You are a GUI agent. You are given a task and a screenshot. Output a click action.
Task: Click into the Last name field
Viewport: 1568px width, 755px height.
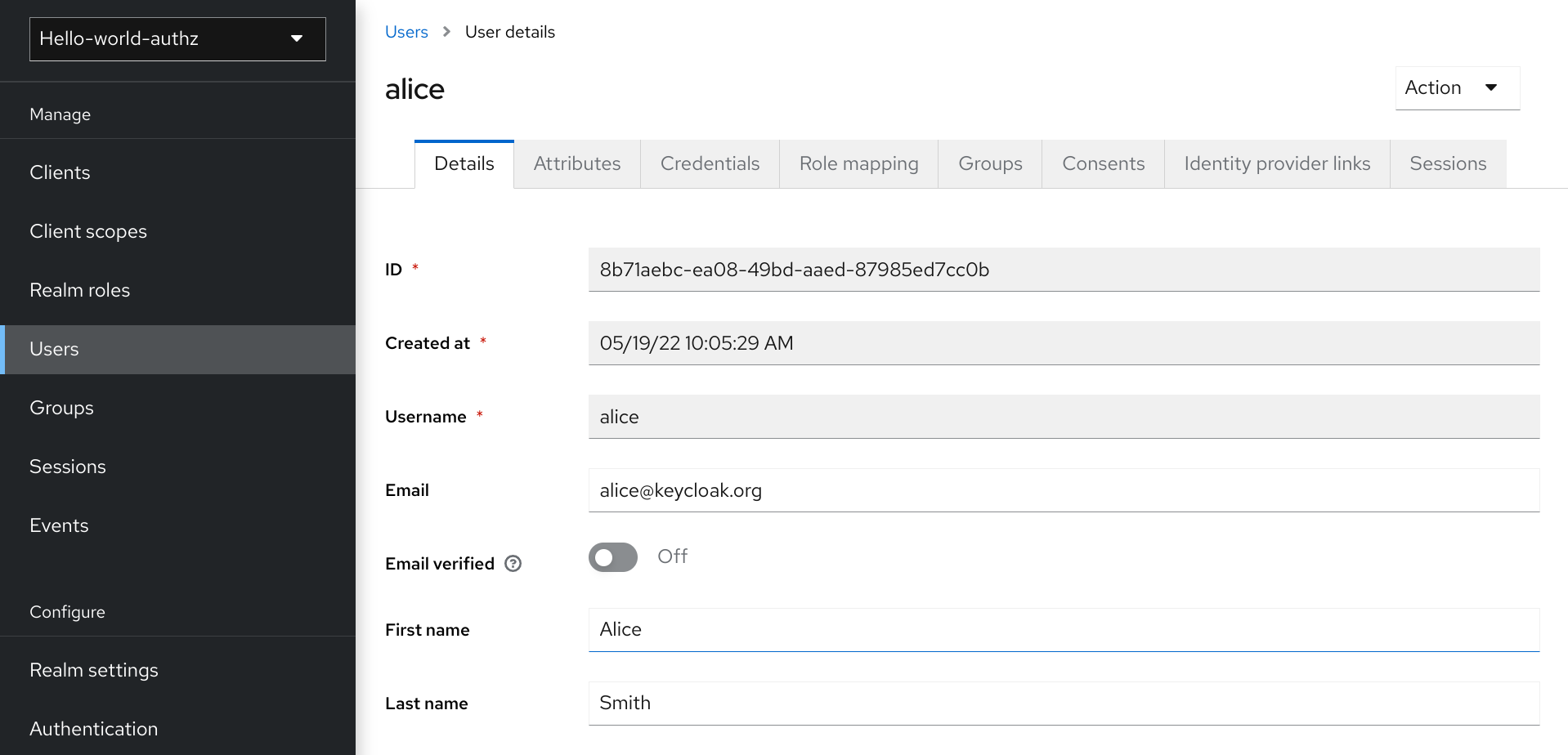(x=1063, y=703)
